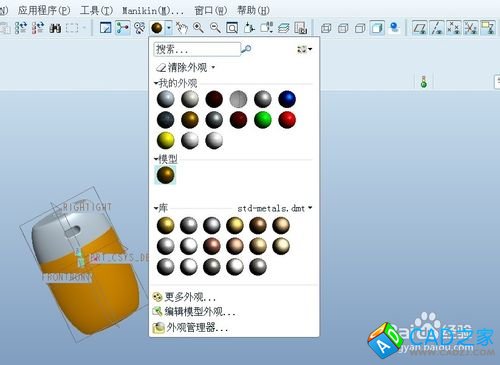The image size is (500, 365).
Task: Click the magnifier search icon in gallery
Action: tap(246, 49)
